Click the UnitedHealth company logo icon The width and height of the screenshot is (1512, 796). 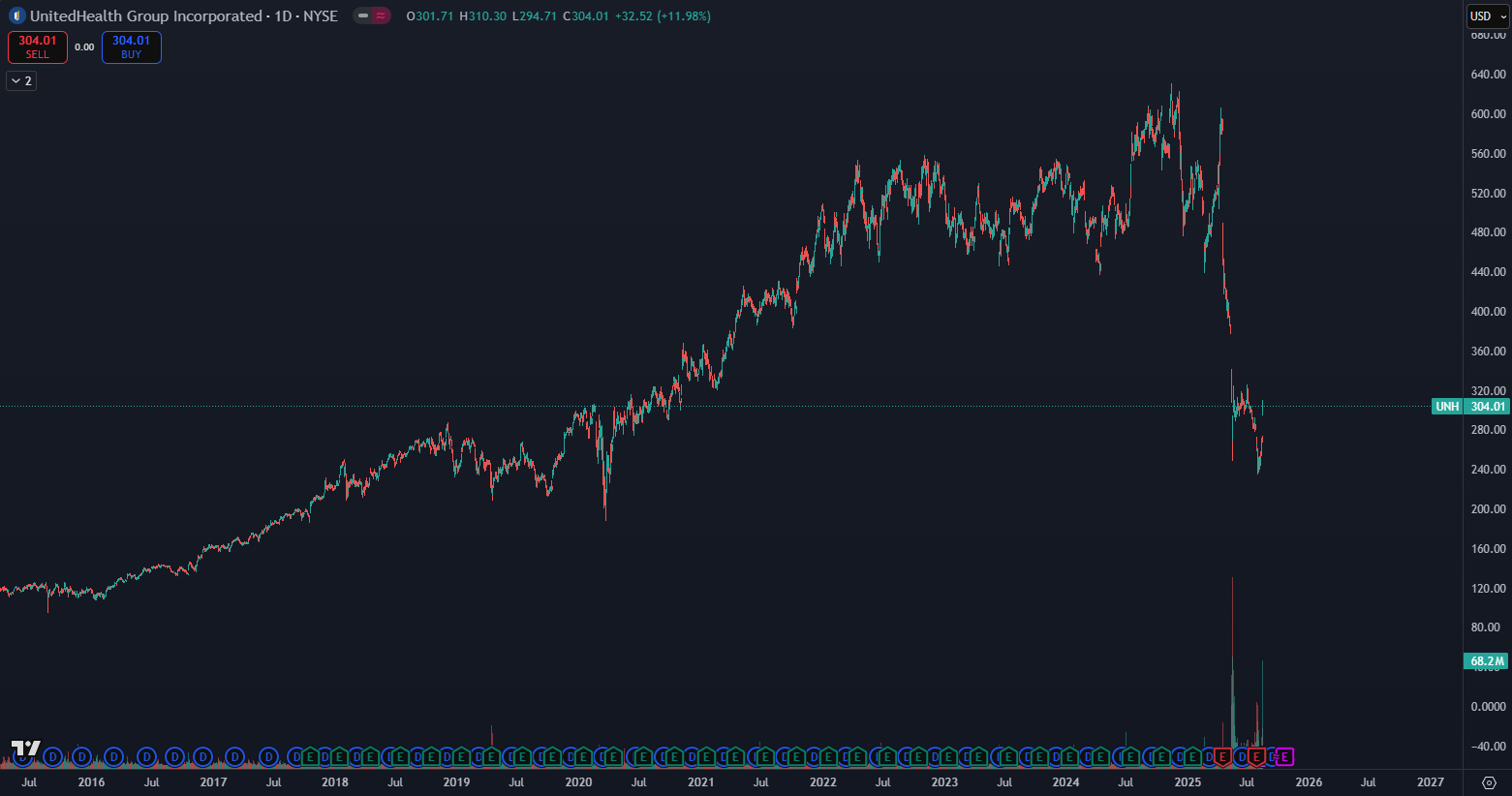point(16,16)
